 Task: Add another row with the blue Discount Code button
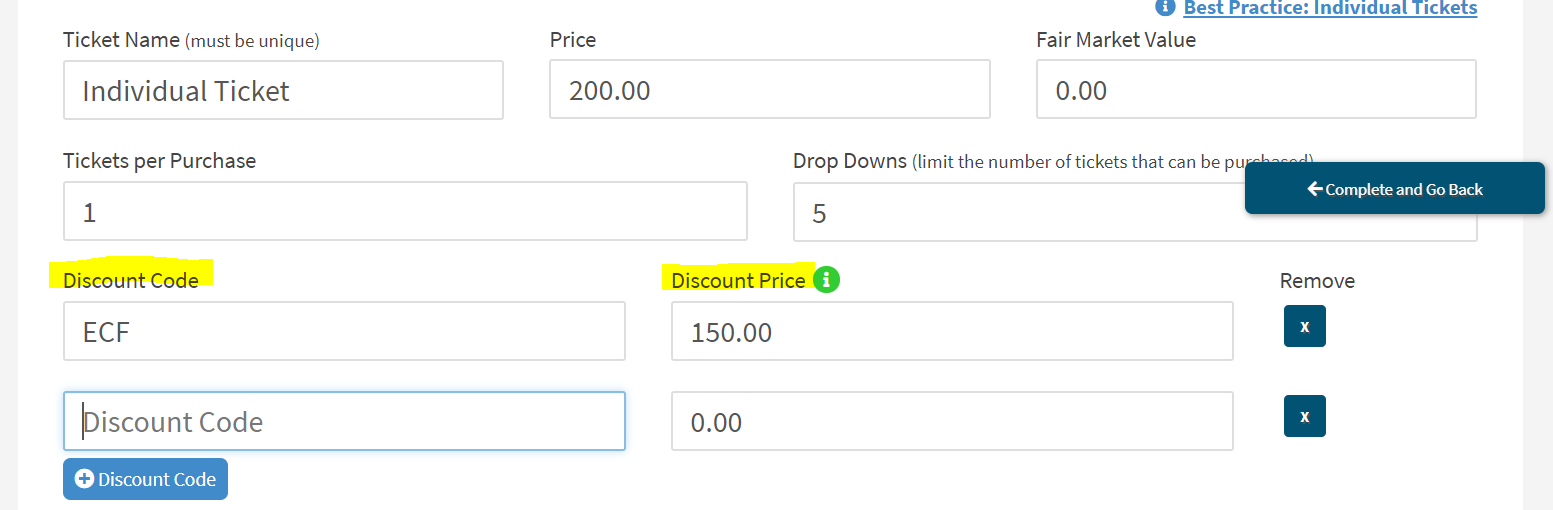pos(145,479)
